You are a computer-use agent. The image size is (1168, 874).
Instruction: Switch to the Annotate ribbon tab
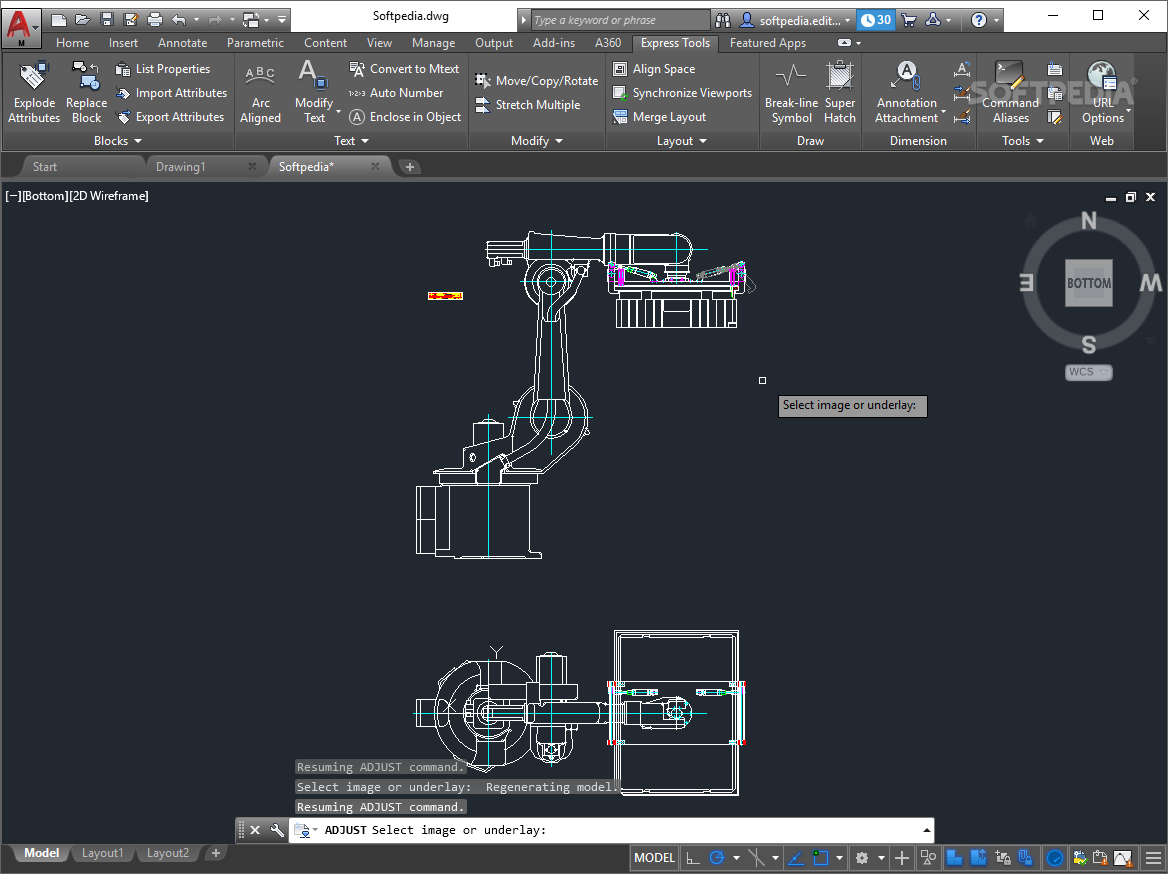point(182,43)
